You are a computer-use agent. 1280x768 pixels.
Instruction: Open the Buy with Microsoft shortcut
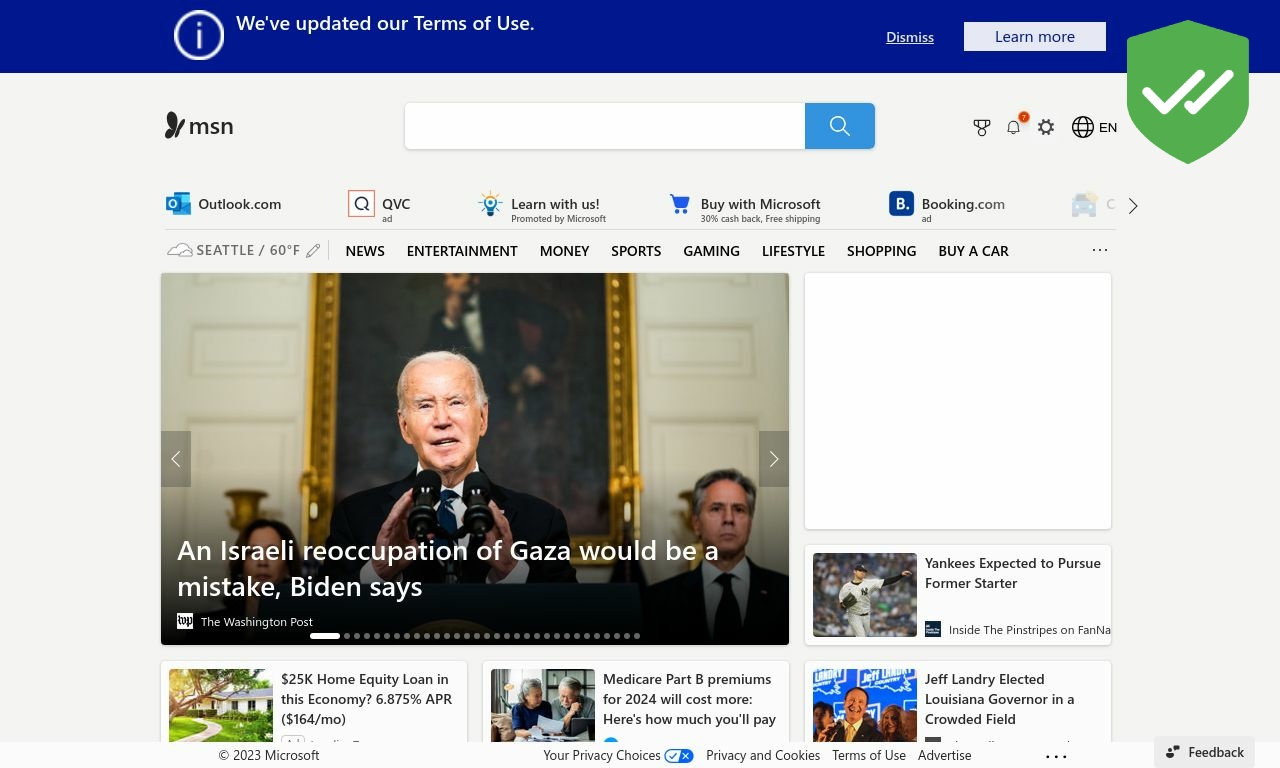[745, 207]
